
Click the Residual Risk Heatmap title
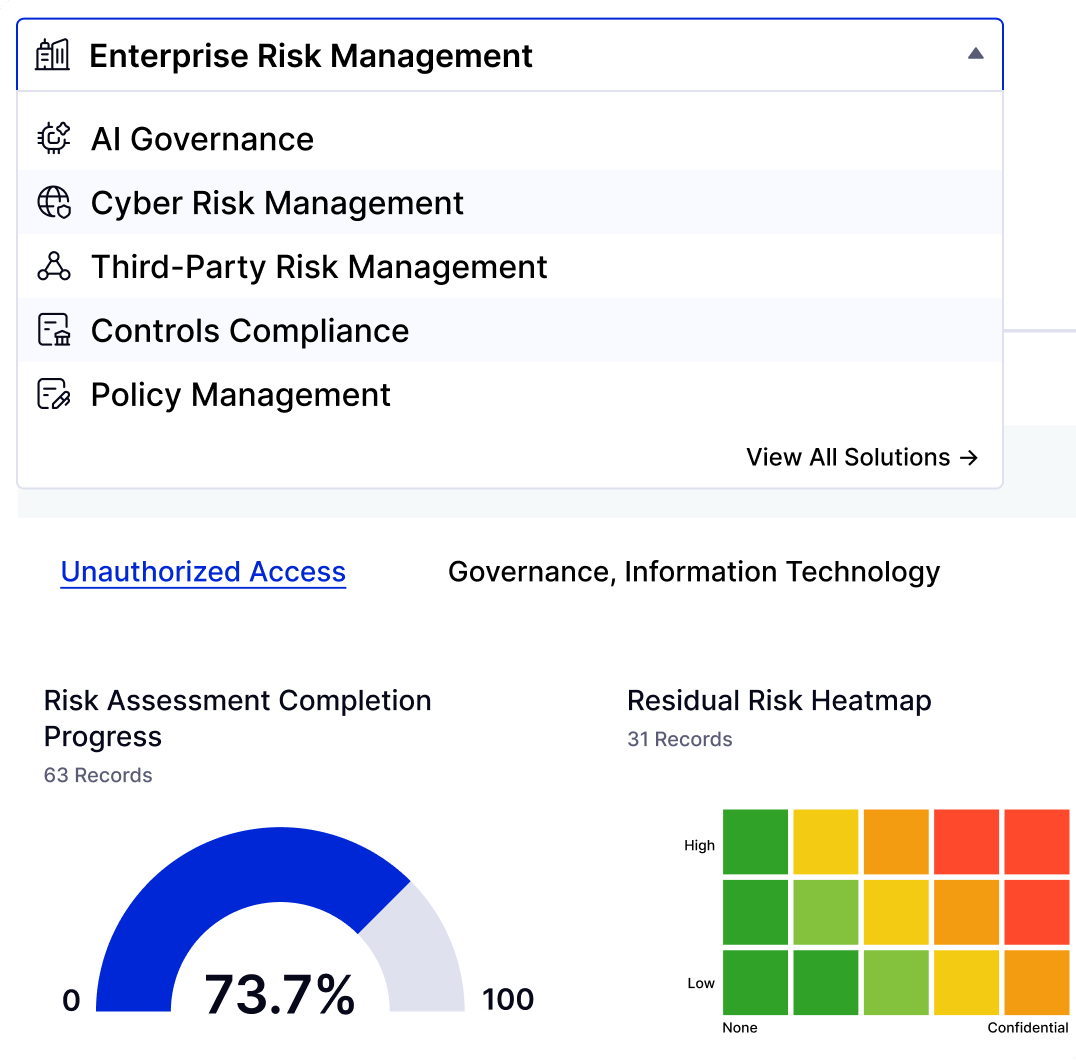coord(779,701)
